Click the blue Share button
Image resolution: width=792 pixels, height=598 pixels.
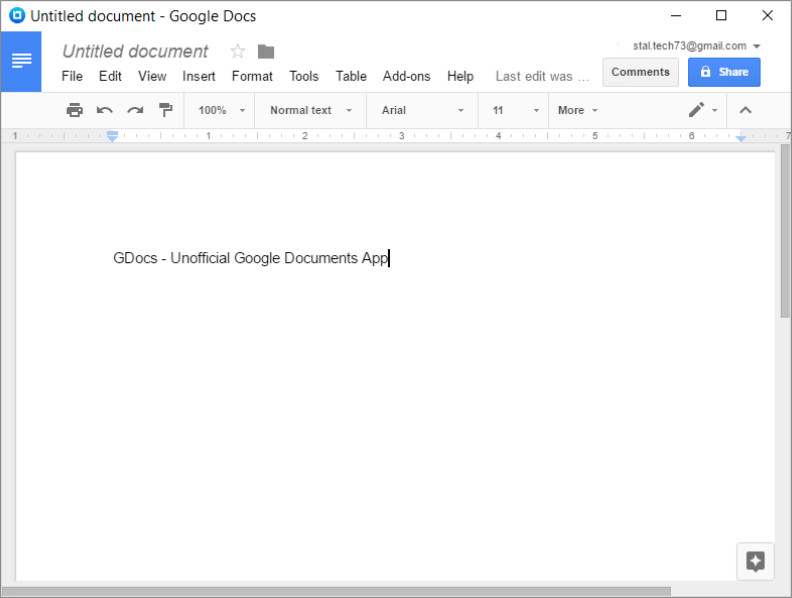[x=724, y=72]
